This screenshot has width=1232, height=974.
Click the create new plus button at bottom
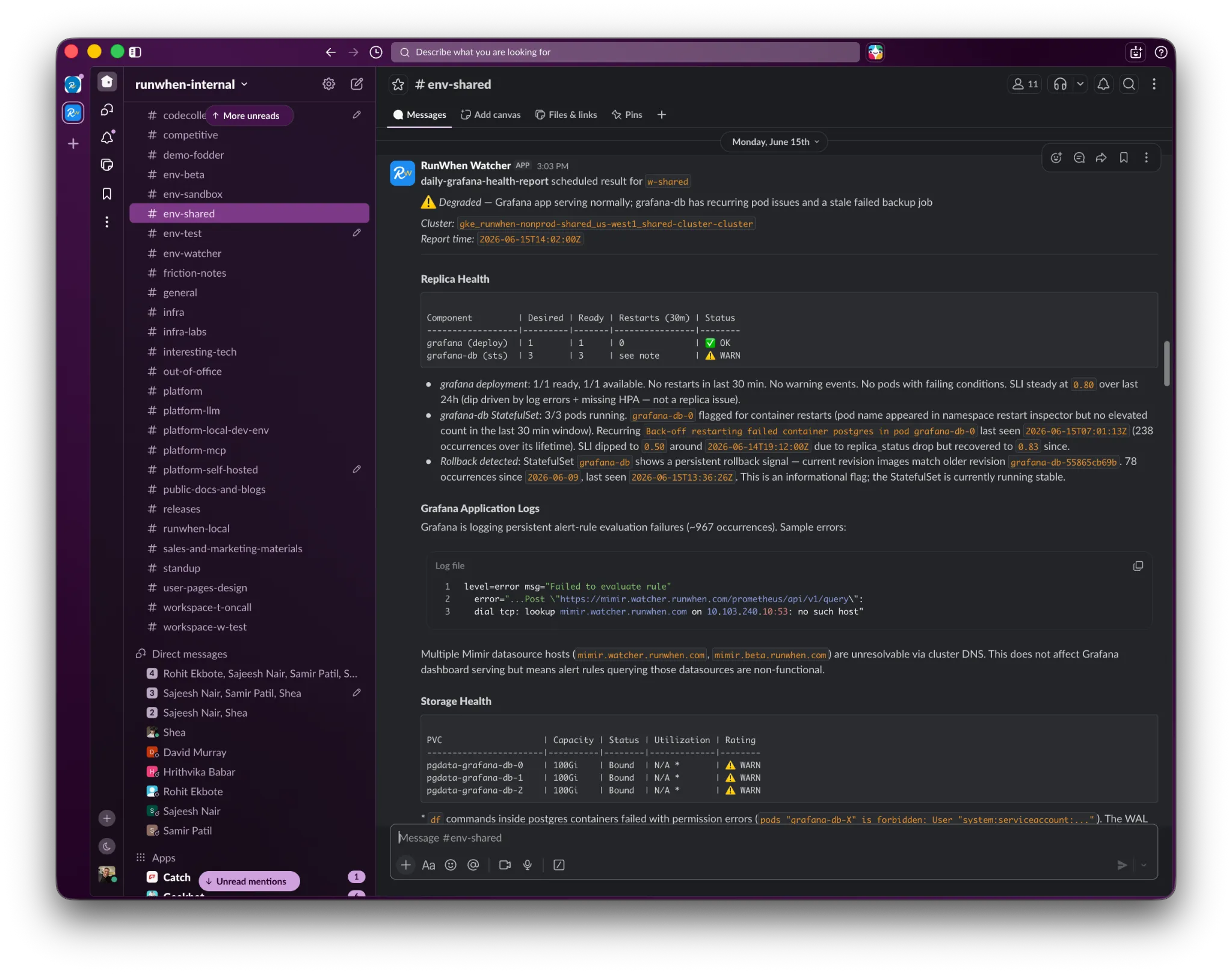107,818
